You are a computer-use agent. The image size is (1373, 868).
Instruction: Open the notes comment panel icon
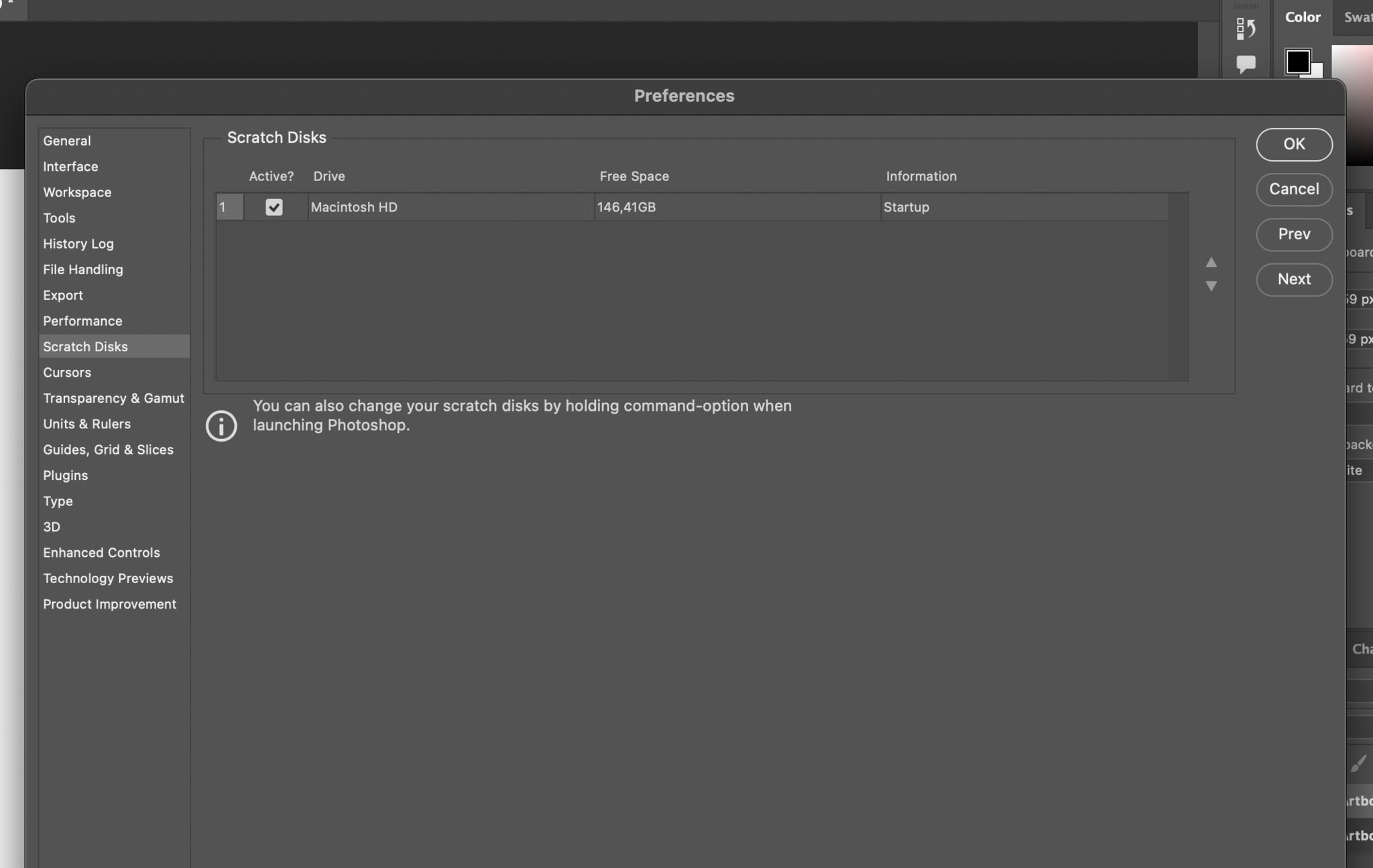click(1246, 63)
